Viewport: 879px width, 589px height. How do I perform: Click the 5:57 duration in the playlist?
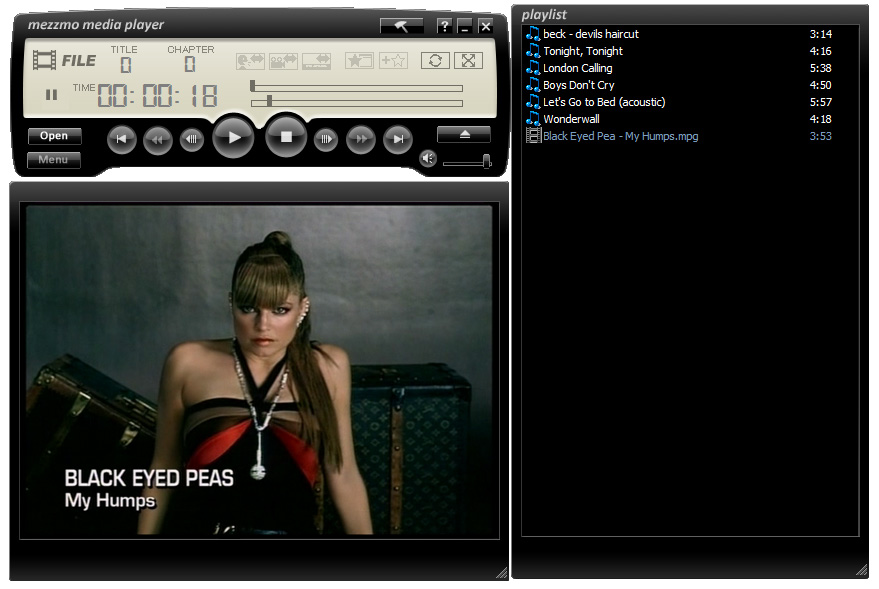pyautogui.click(x=821, y=103)
